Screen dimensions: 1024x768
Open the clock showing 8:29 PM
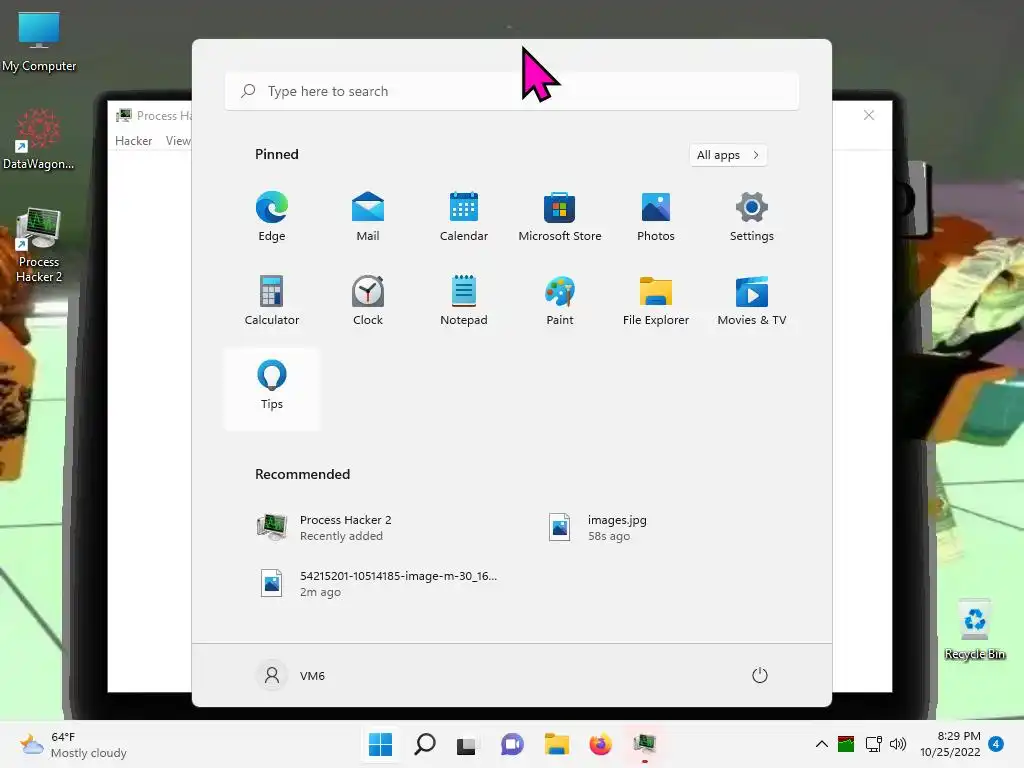click(x=950, y=744)
